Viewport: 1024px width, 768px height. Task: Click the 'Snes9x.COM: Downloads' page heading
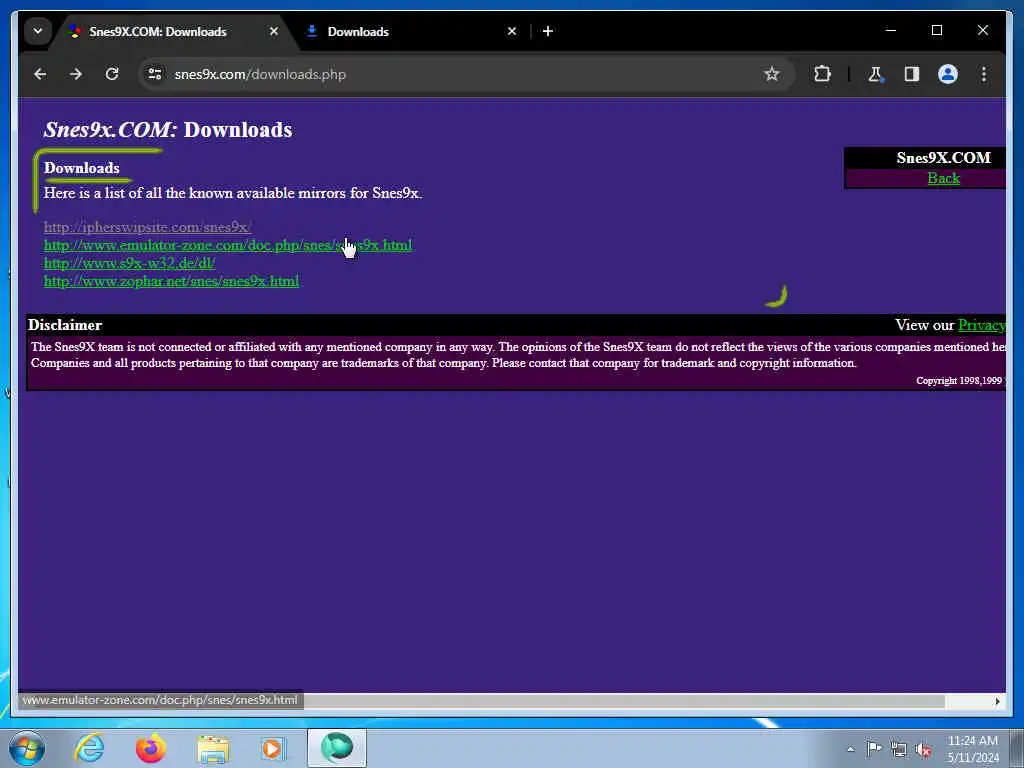(168, 129)
